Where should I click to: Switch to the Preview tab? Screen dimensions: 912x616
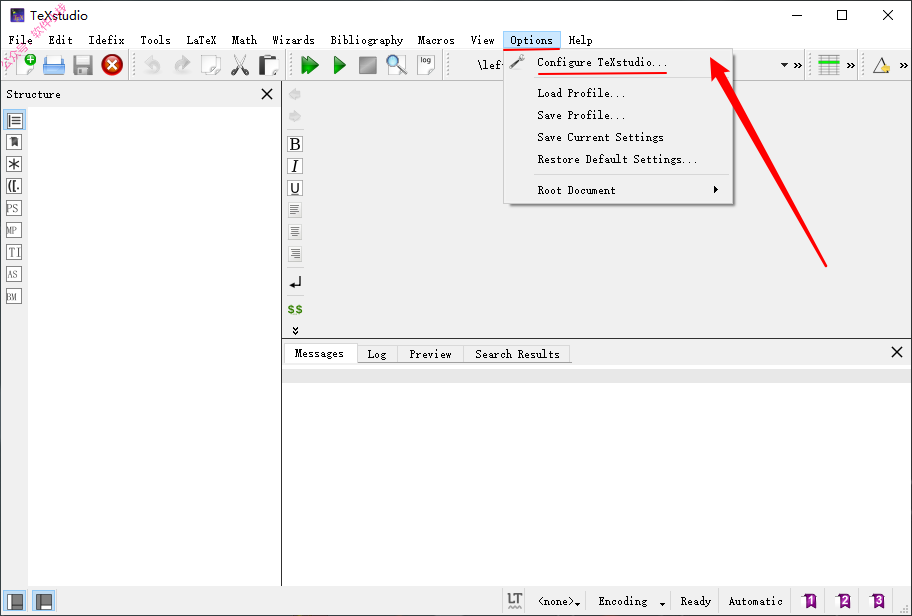pos(430,354)
